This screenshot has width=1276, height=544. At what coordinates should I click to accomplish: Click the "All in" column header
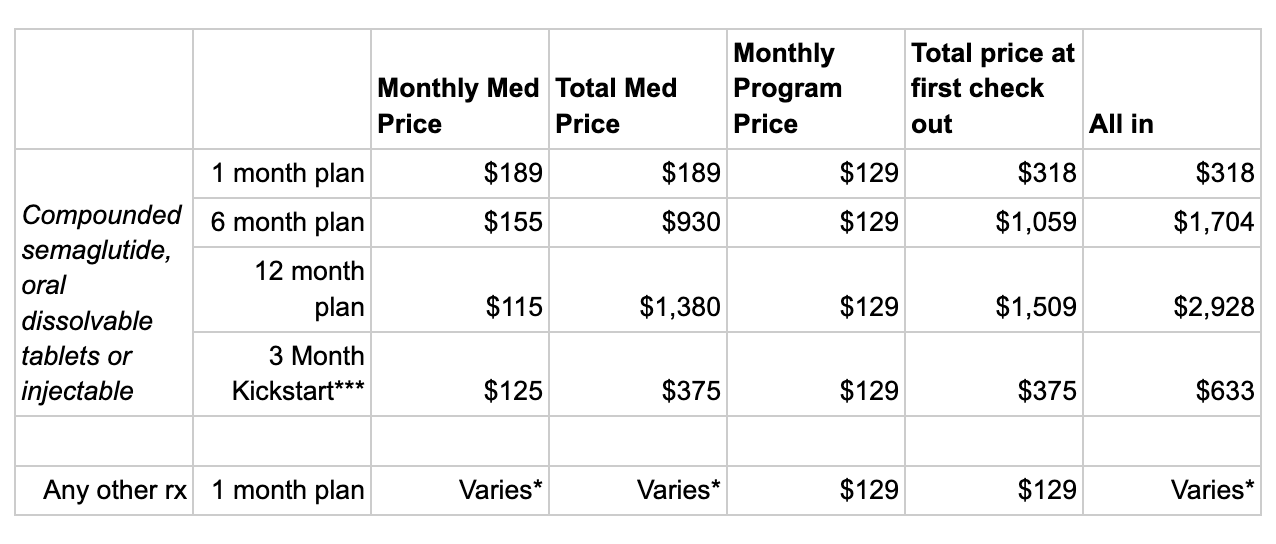[x=1120, y=124]
